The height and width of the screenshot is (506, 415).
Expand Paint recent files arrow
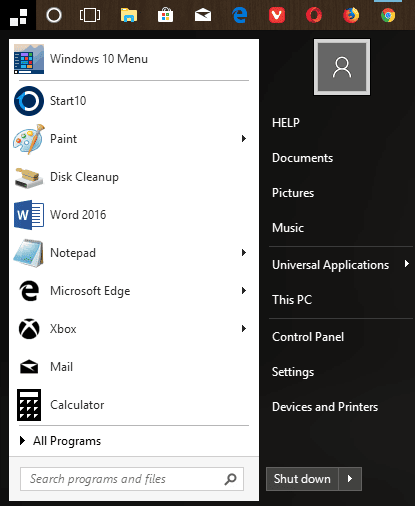(x=244, y=139)
